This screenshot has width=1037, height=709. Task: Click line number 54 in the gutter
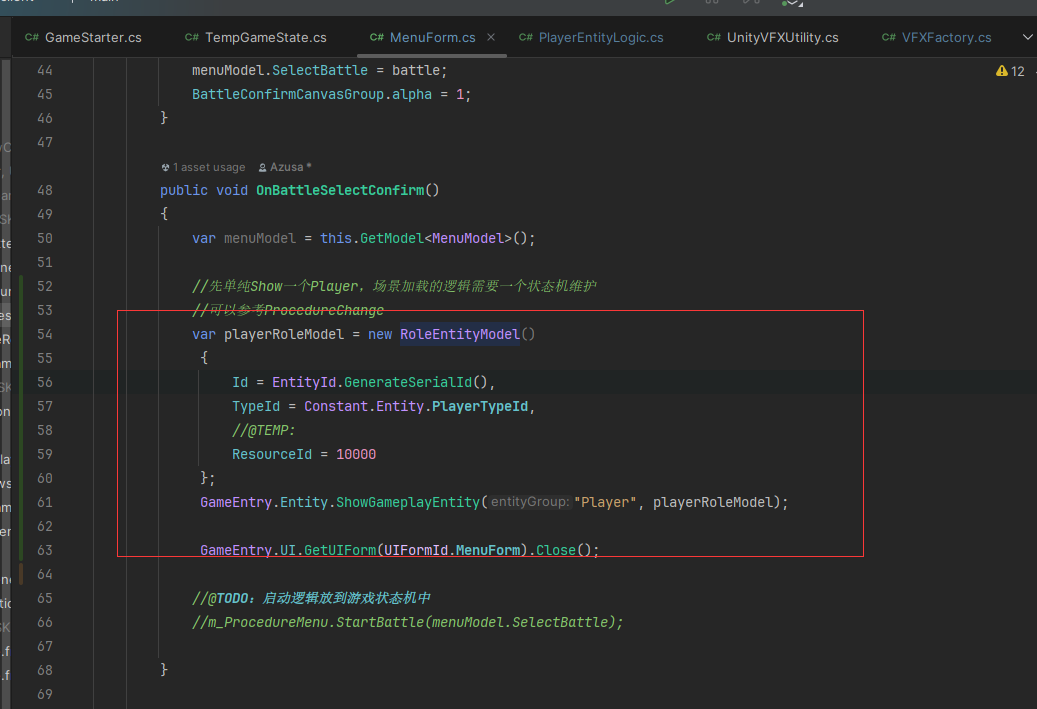point(43,334)
